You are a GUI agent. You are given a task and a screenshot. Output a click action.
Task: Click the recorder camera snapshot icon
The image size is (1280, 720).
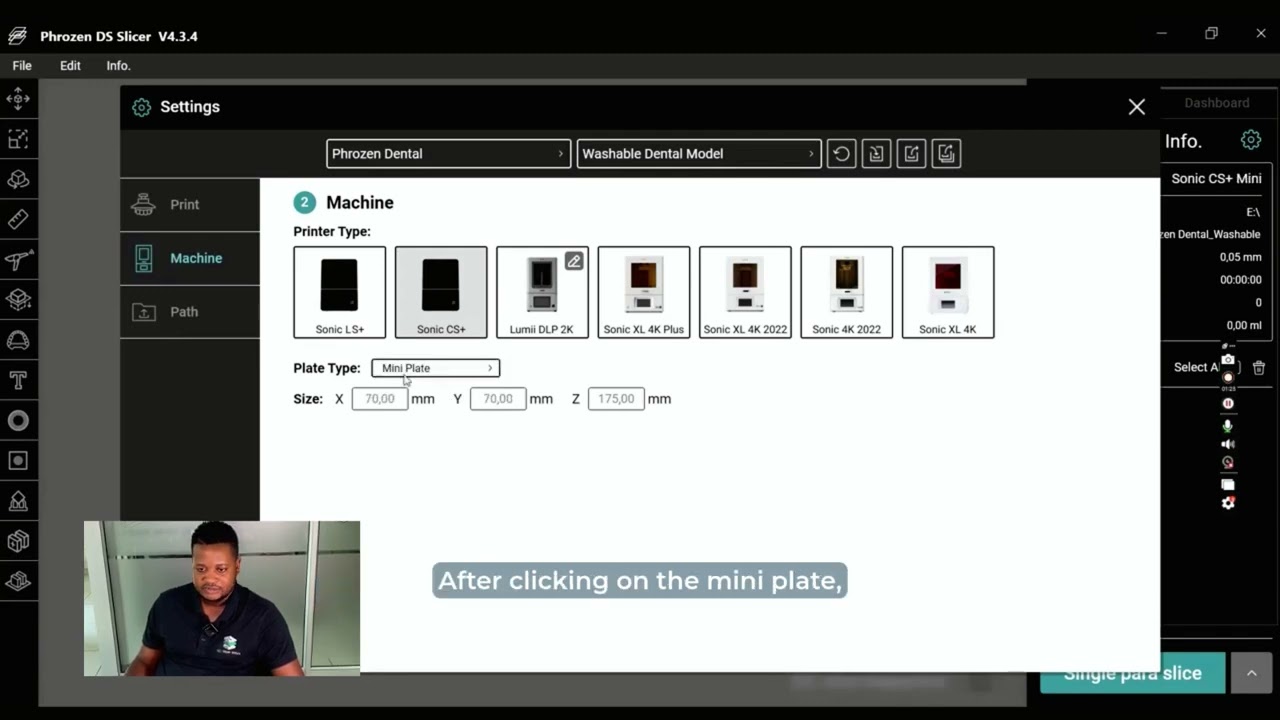[1228, 360]
